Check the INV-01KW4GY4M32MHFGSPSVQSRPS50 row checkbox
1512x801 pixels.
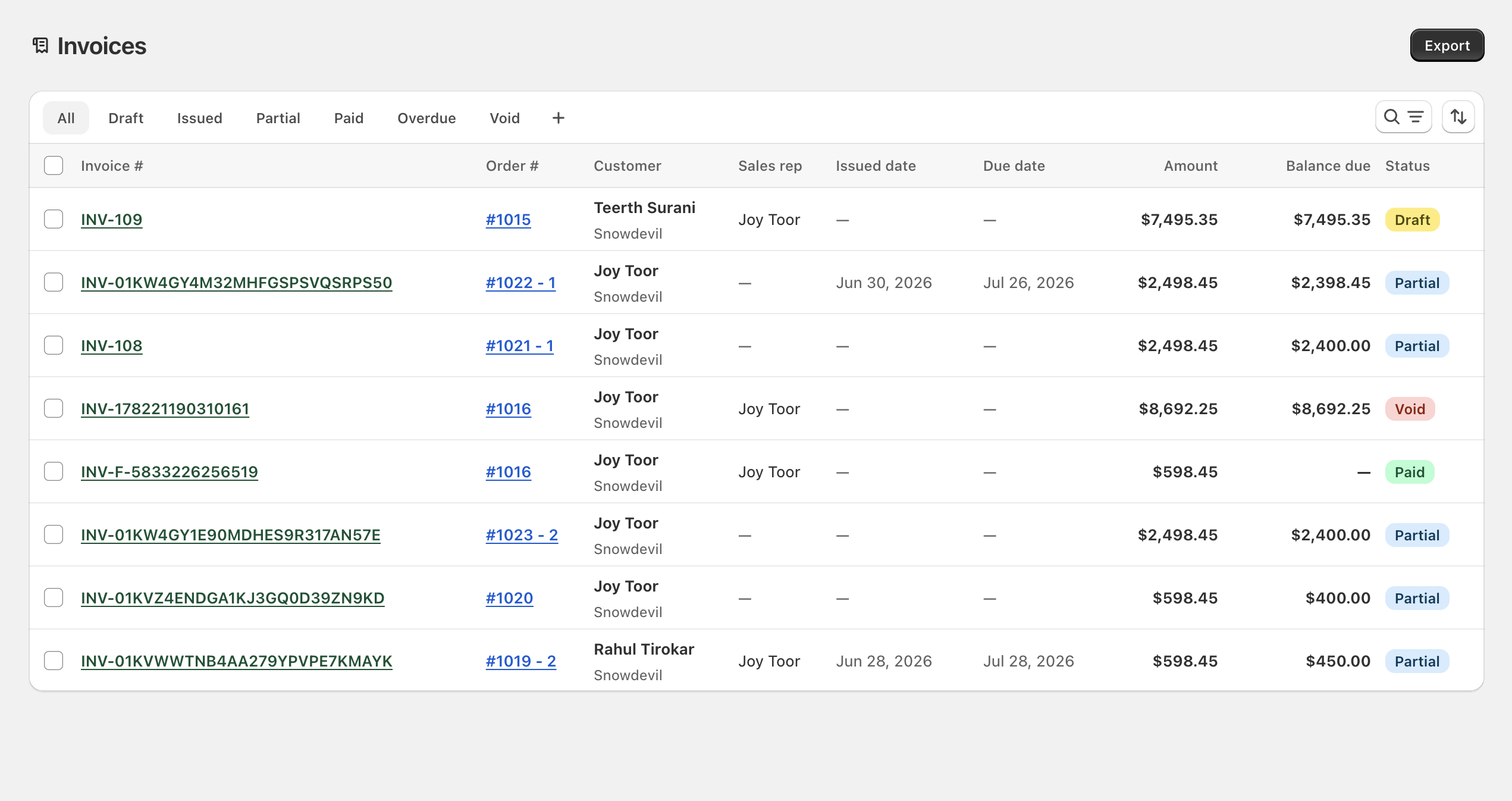[54, 282]
